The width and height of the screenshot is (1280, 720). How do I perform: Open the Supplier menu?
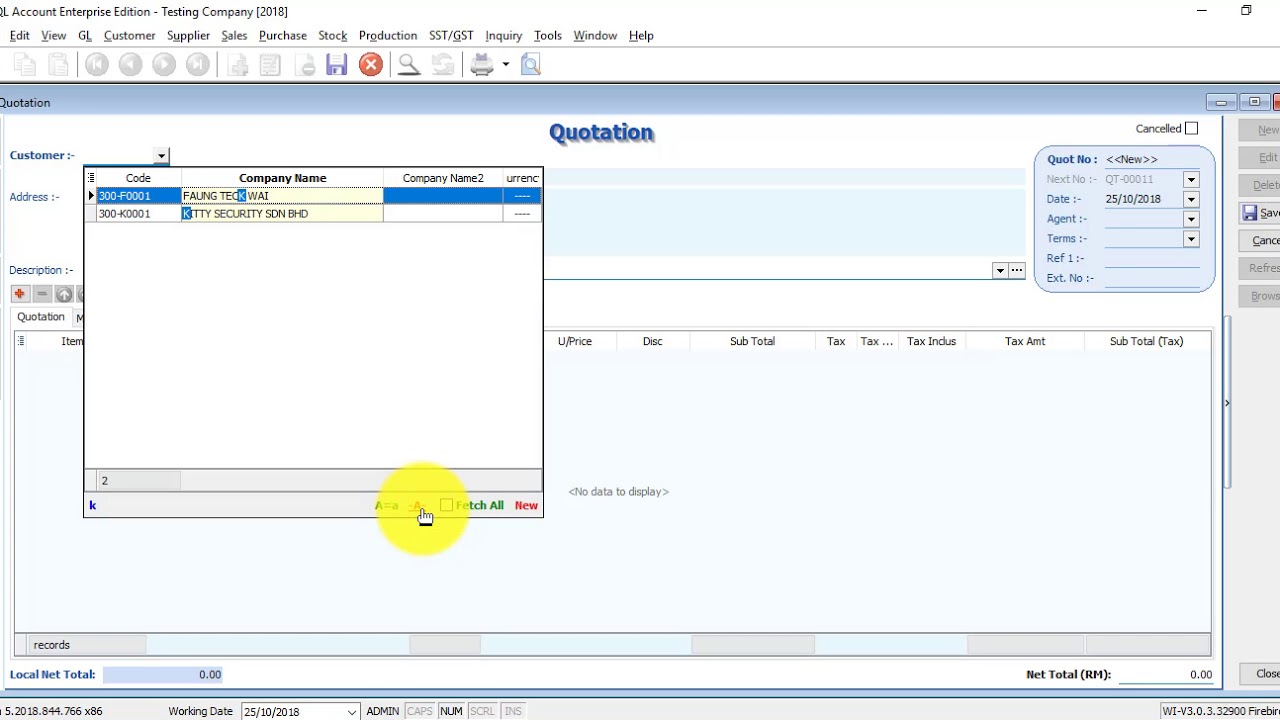point(188,35)
